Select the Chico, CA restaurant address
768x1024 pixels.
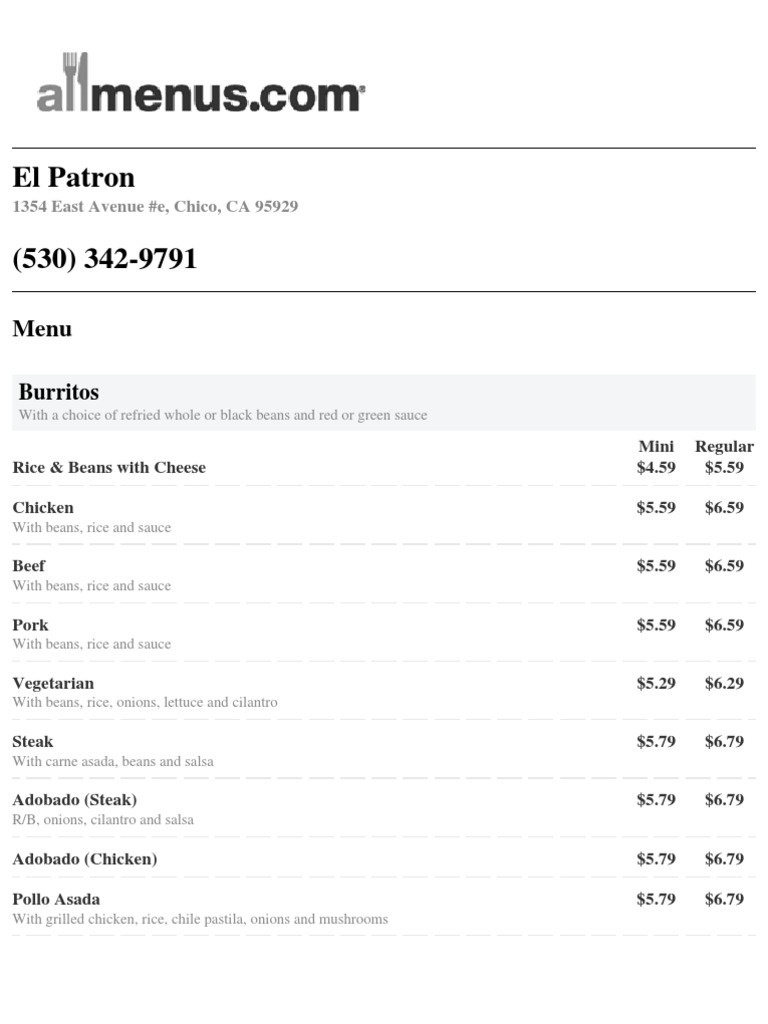point(155,207)
